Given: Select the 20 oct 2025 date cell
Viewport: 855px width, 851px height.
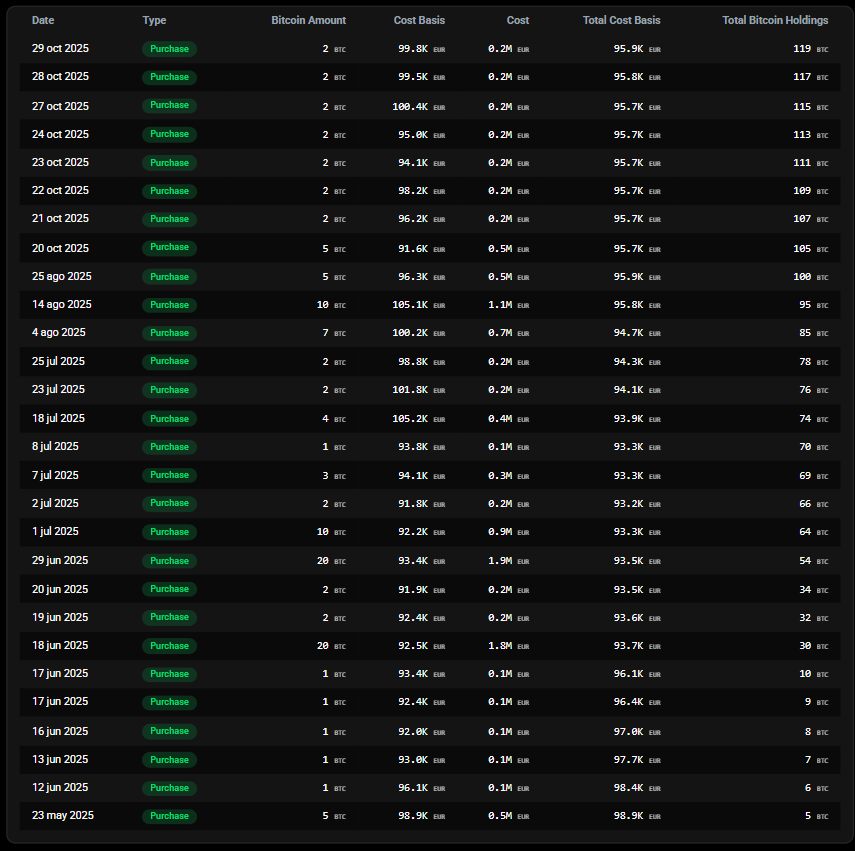Looking at the screenshot, I should [x=60, y=248].
